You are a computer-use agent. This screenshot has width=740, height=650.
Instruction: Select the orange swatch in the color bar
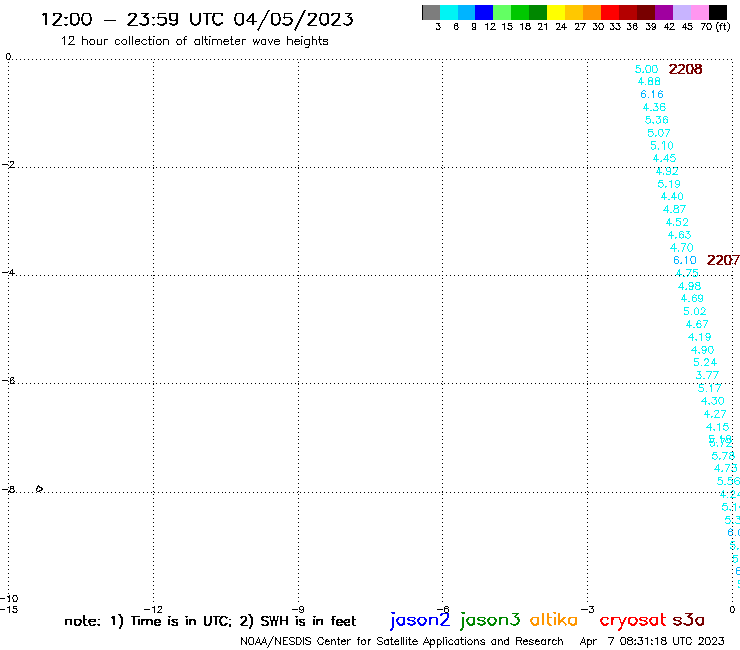tap(592, 12)
